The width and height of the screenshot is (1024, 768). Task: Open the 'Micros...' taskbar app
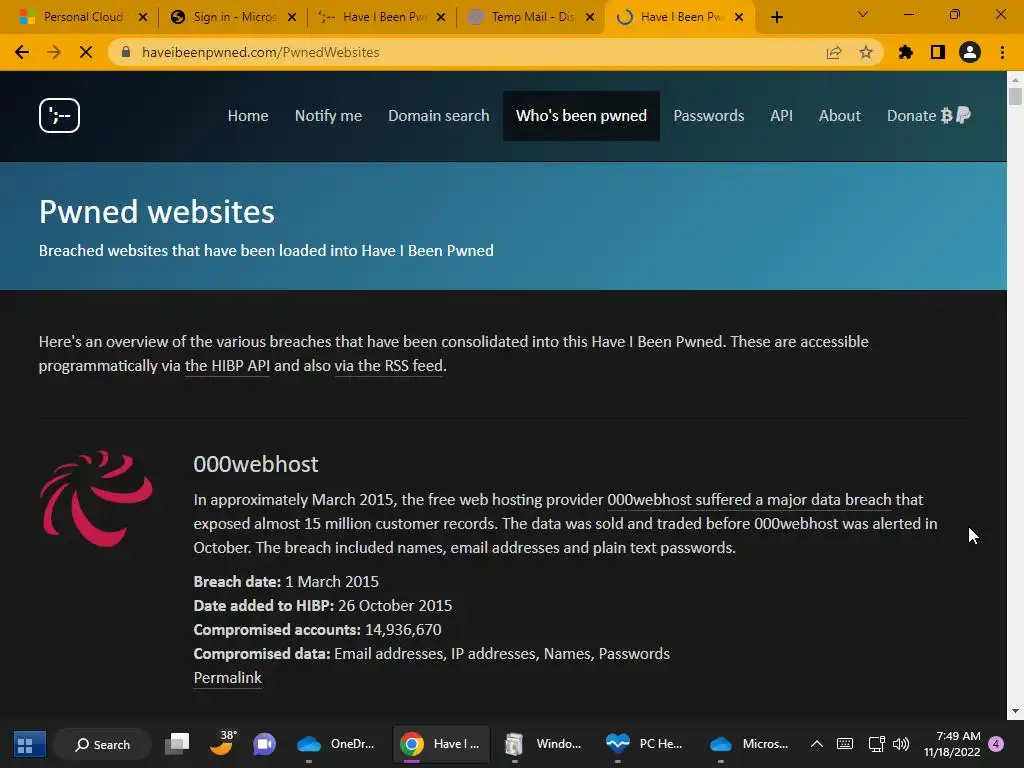tap(748, 744)
